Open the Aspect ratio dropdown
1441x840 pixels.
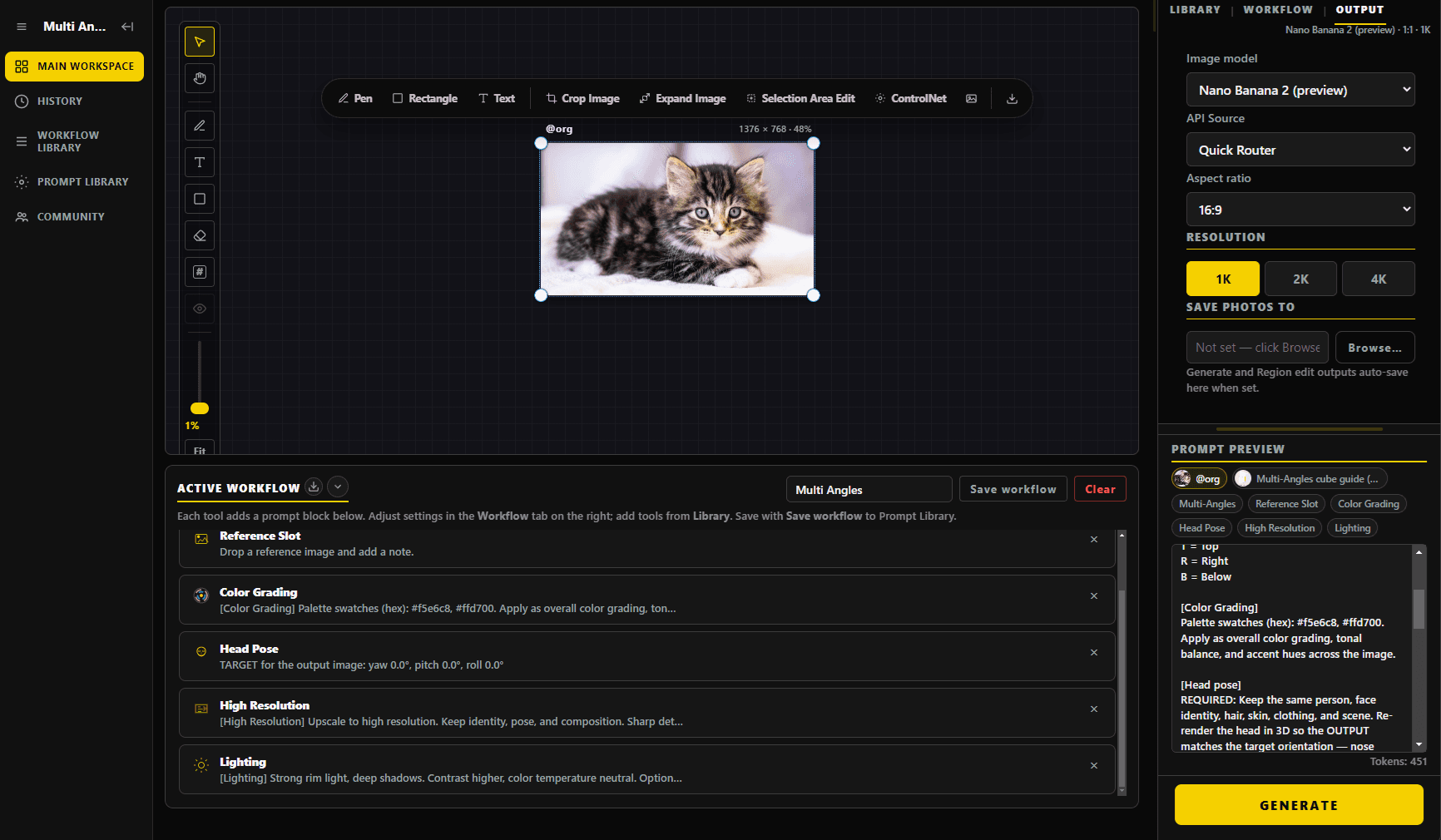[x=1300, y=210]
